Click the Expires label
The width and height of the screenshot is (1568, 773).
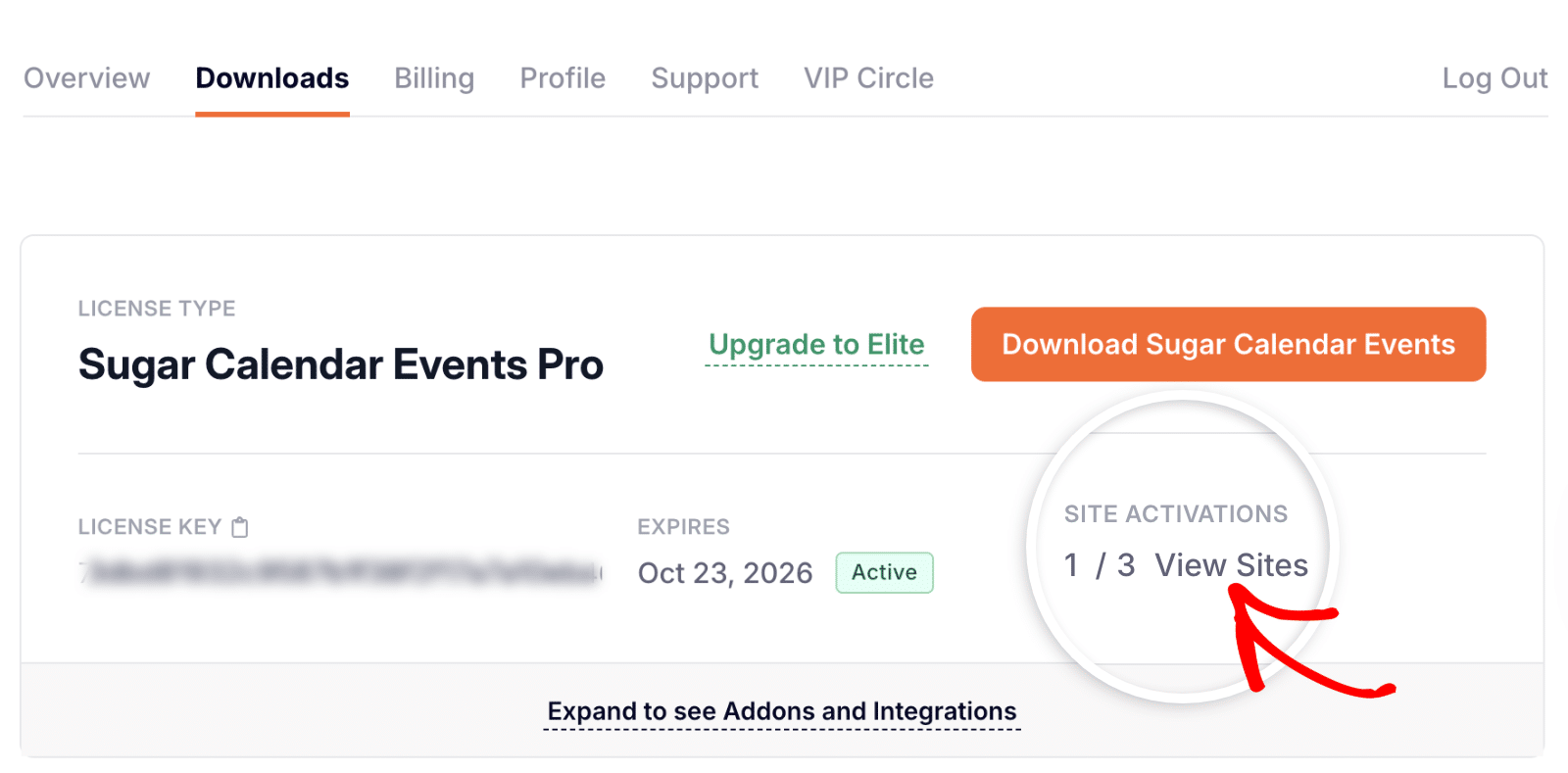(683, 526)
